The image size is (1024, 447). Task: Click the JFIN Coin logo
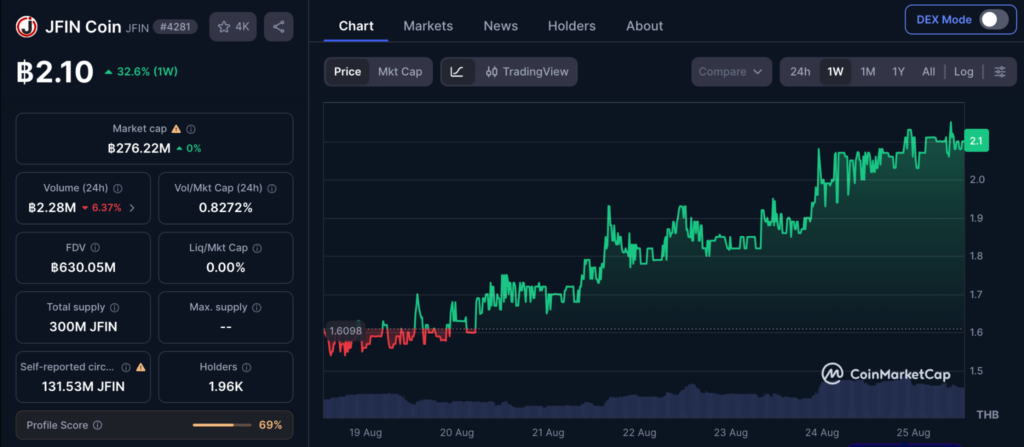[x=27, y=27]
